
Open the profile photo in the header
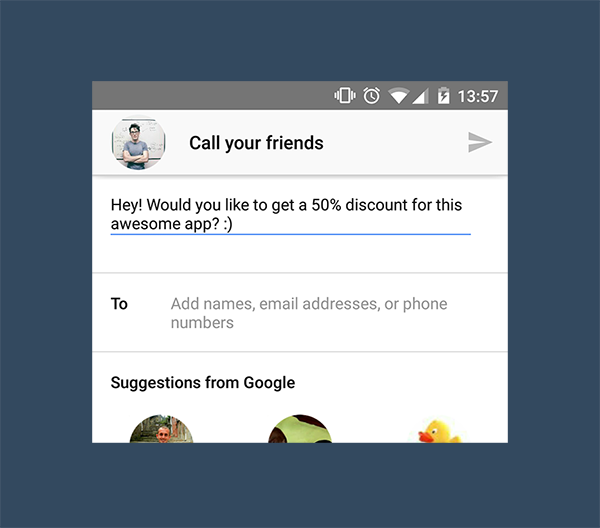pyautogui.click(x=138, y=143)
